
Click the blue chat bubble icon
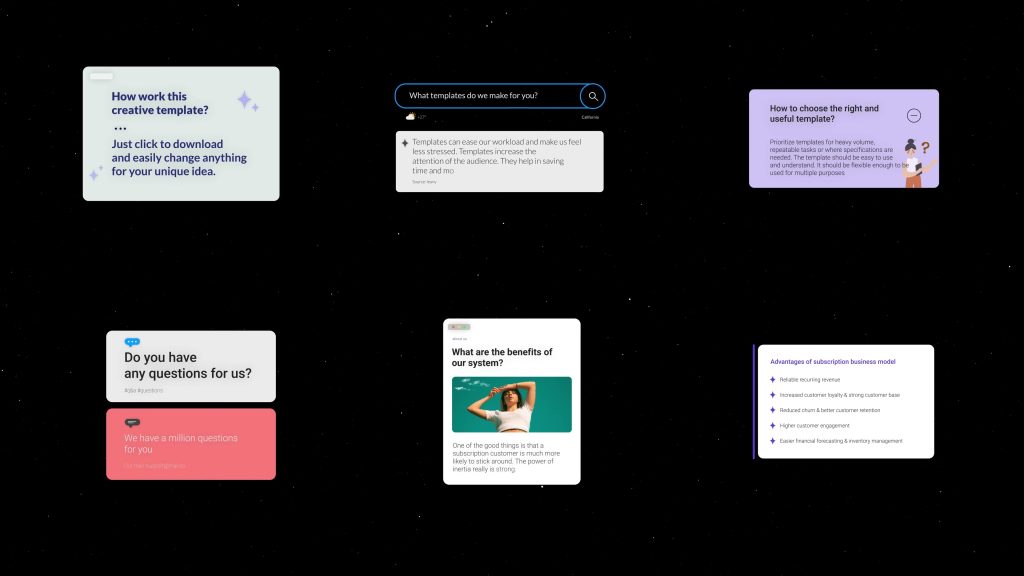(132, 342)
